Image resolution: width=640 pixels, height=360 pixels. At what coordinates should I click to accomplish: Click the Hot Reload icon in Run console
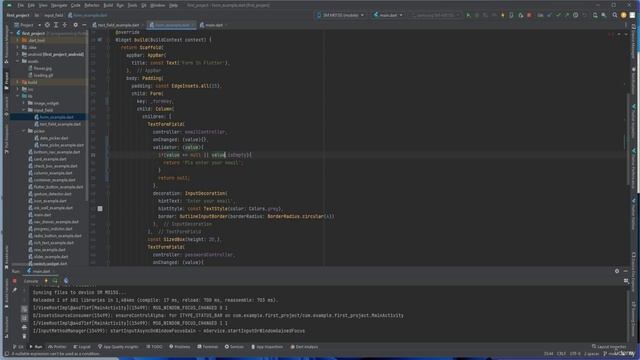tap(46, 281)
